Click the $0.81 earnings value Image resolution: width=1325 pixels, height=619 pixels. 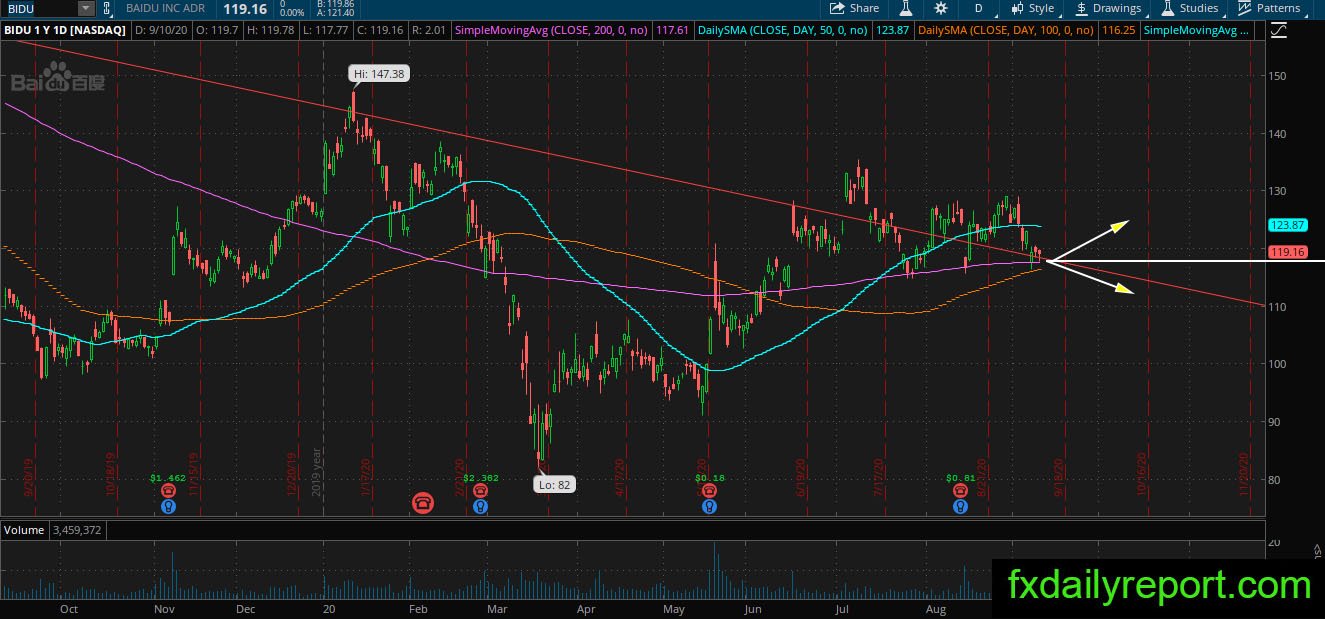pos(960,478)
